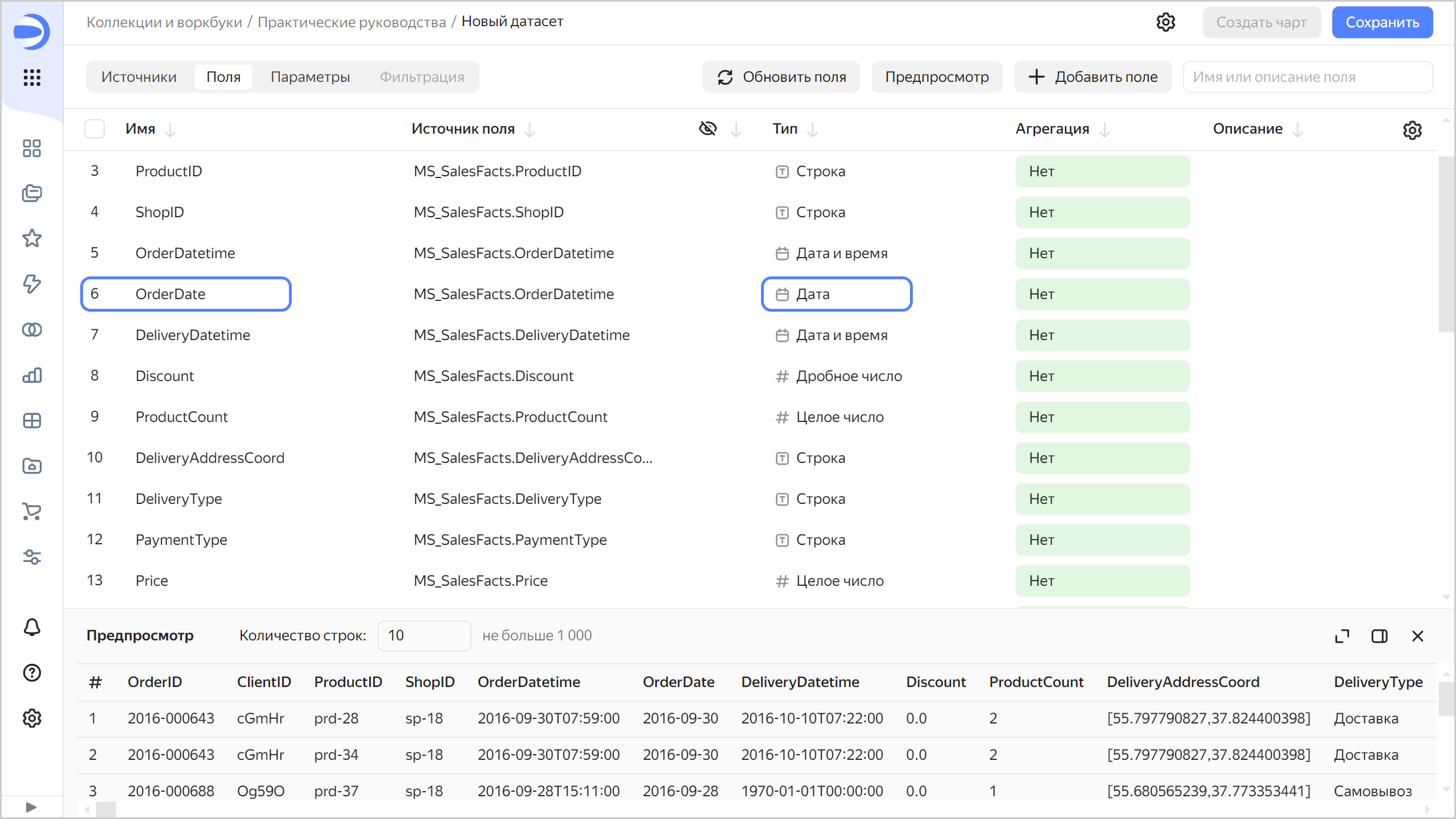Screen dimensions: 1456x819
Task: Switch to the Параметры tab
Action: tap(310, 77)
